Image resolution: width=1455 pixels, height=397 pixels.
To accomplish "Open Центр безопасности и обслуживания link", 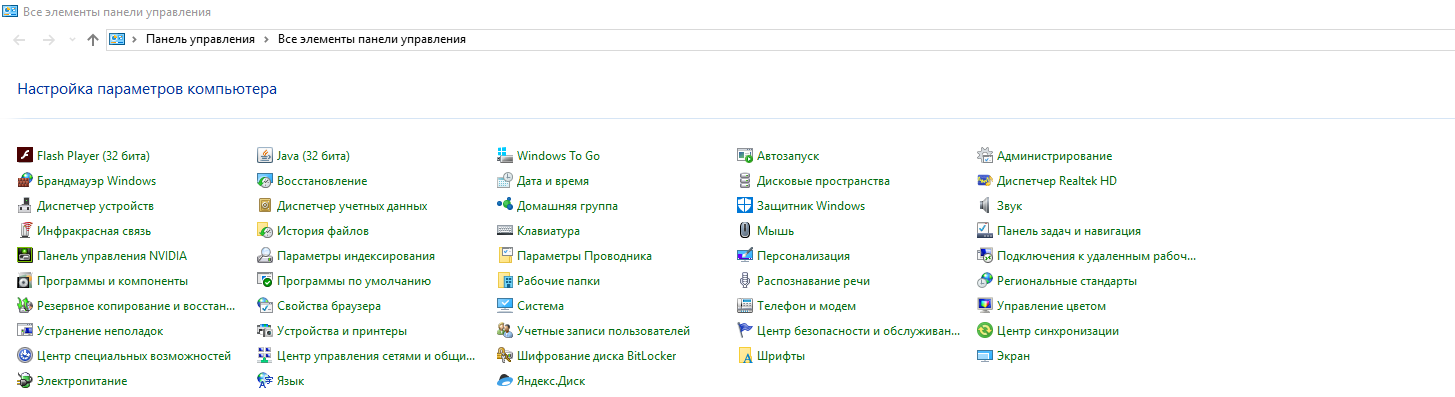I will 857,331.
